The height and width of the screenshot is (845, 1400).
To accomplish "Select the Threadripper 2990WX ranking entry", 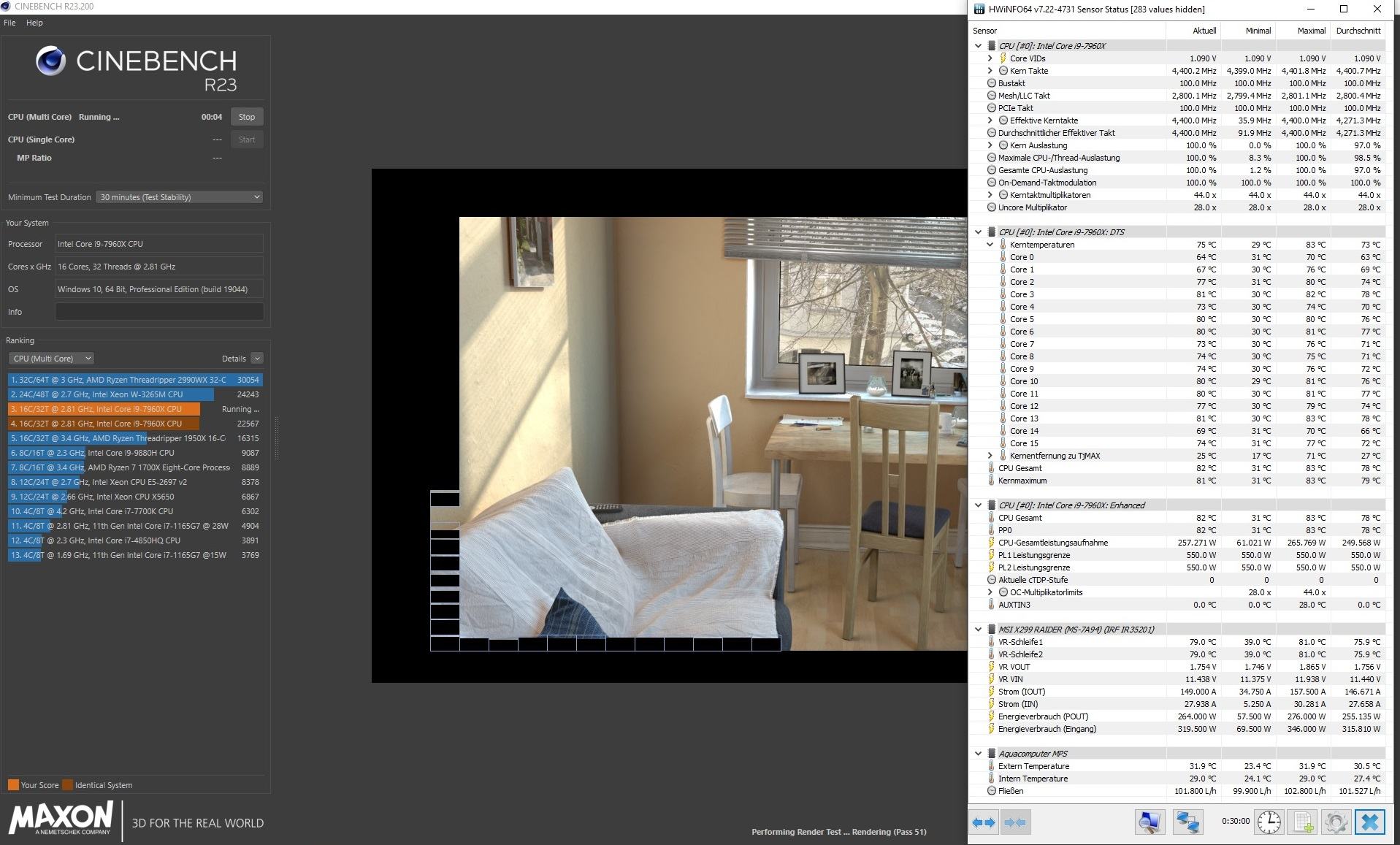I will pyautogui.click(x=135, y=380).
